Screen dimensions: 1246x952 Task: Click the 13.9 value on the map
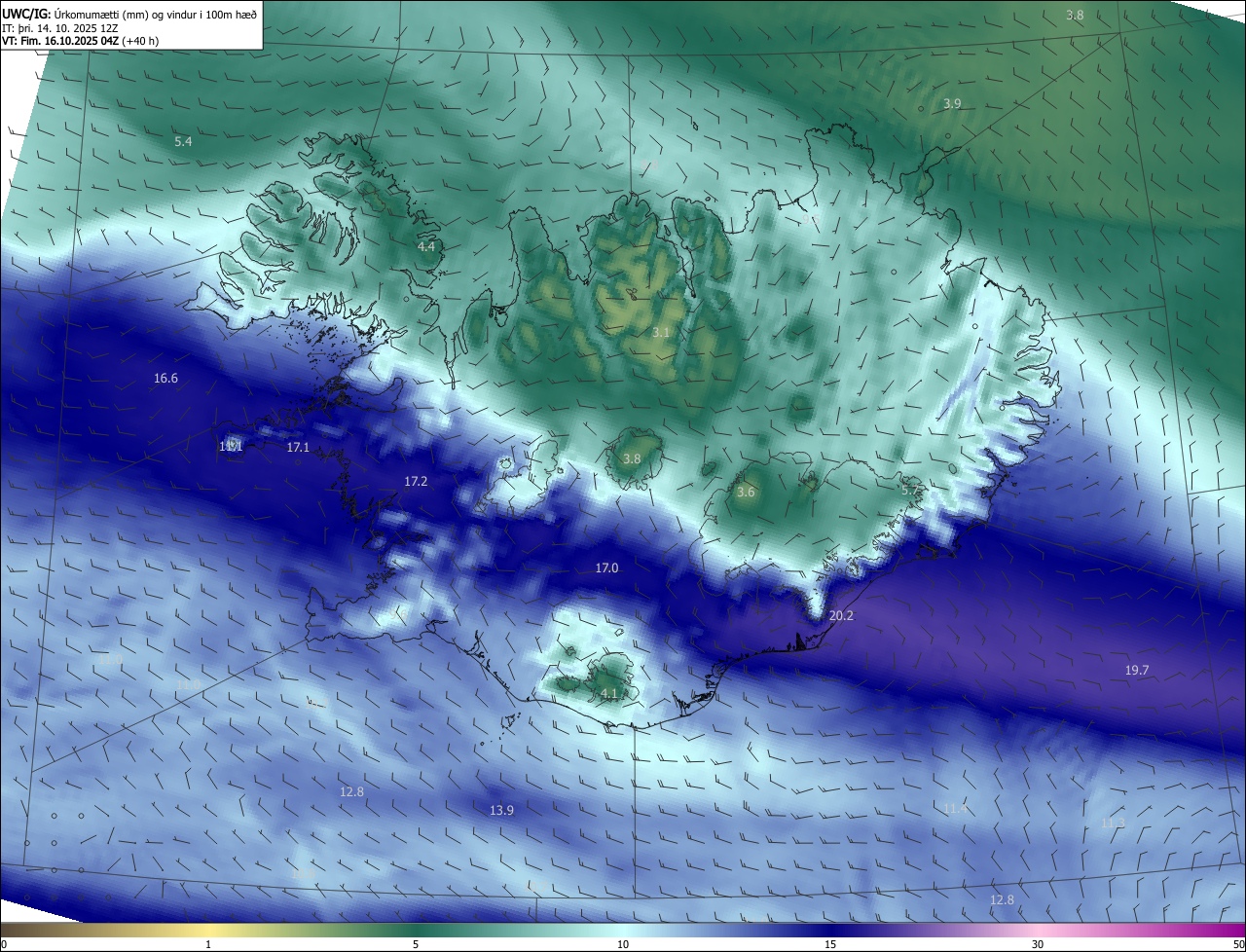[501, 810]
